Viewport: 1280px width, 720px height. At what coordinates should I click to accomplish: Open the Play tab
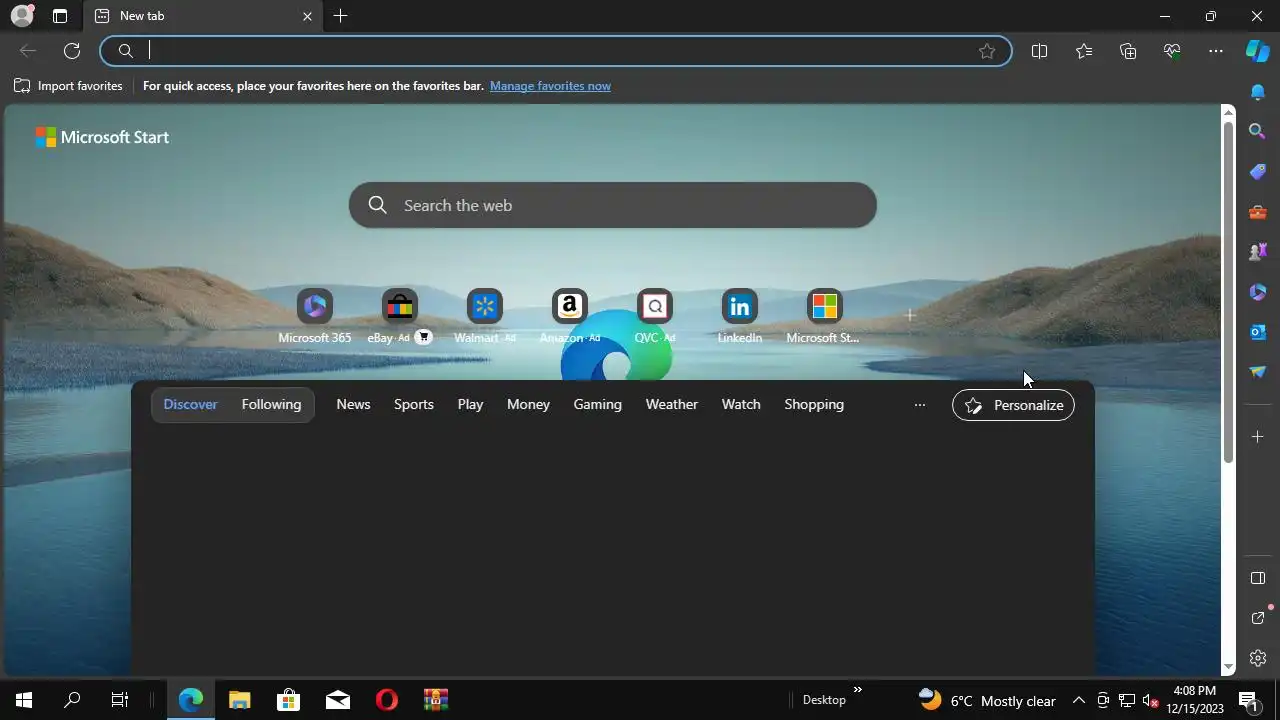[470, 404]
